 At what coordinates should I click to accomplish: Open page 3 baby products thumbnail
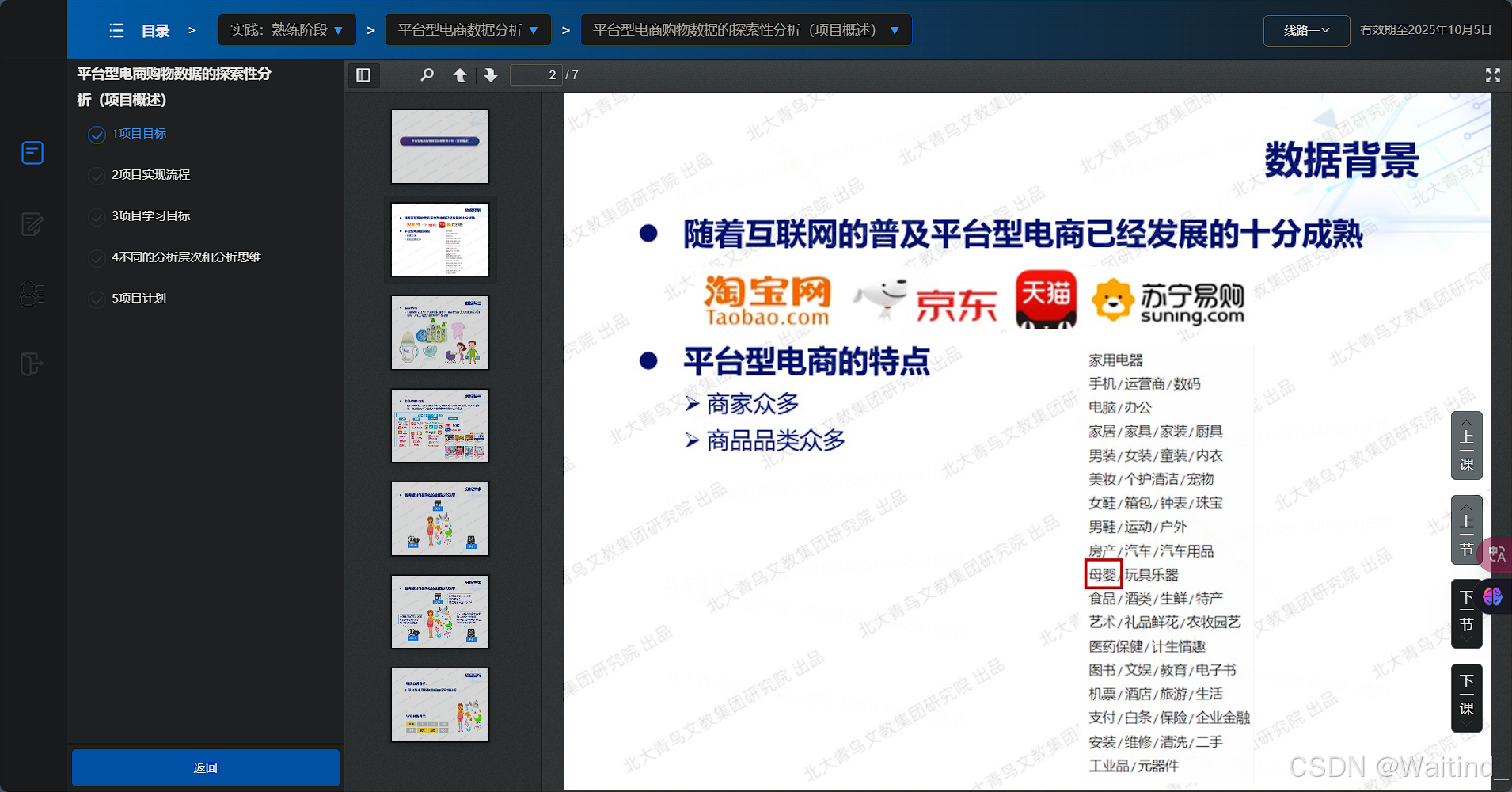(x=440, y=333)
